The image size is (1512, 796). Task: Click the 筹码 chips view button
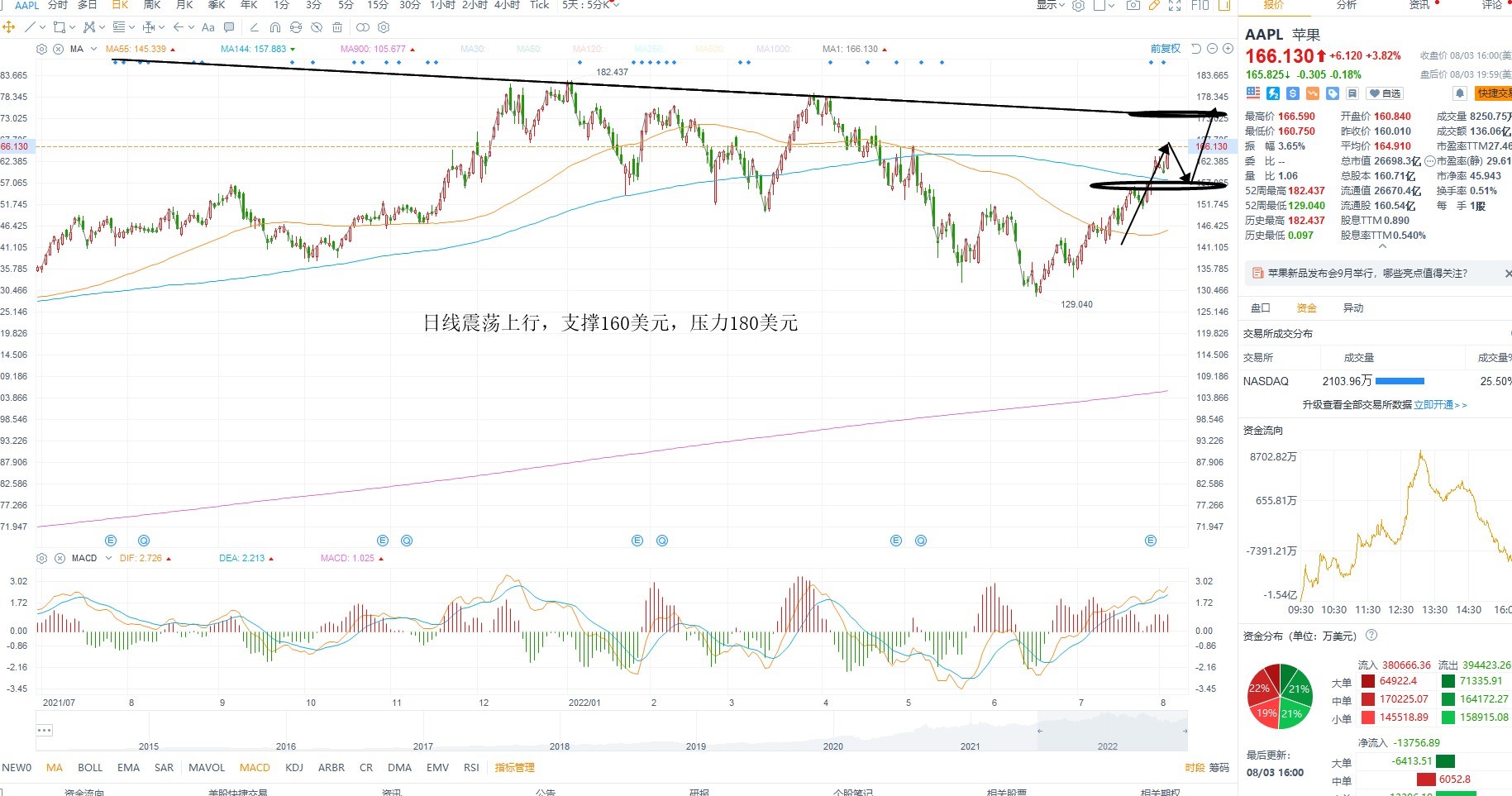(1219, 768)
